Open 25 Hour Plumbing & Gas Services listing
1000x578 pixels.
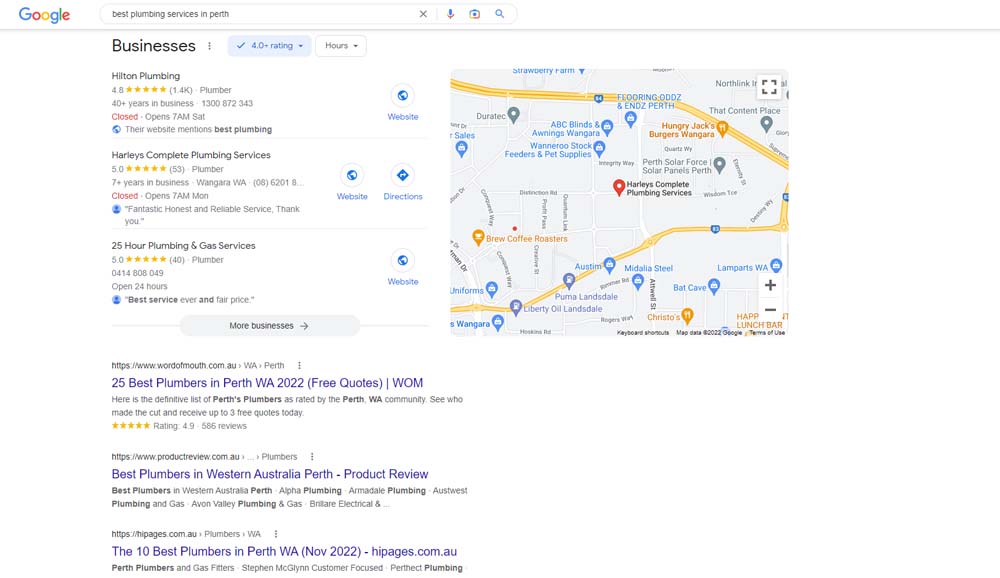click(184, 246)
